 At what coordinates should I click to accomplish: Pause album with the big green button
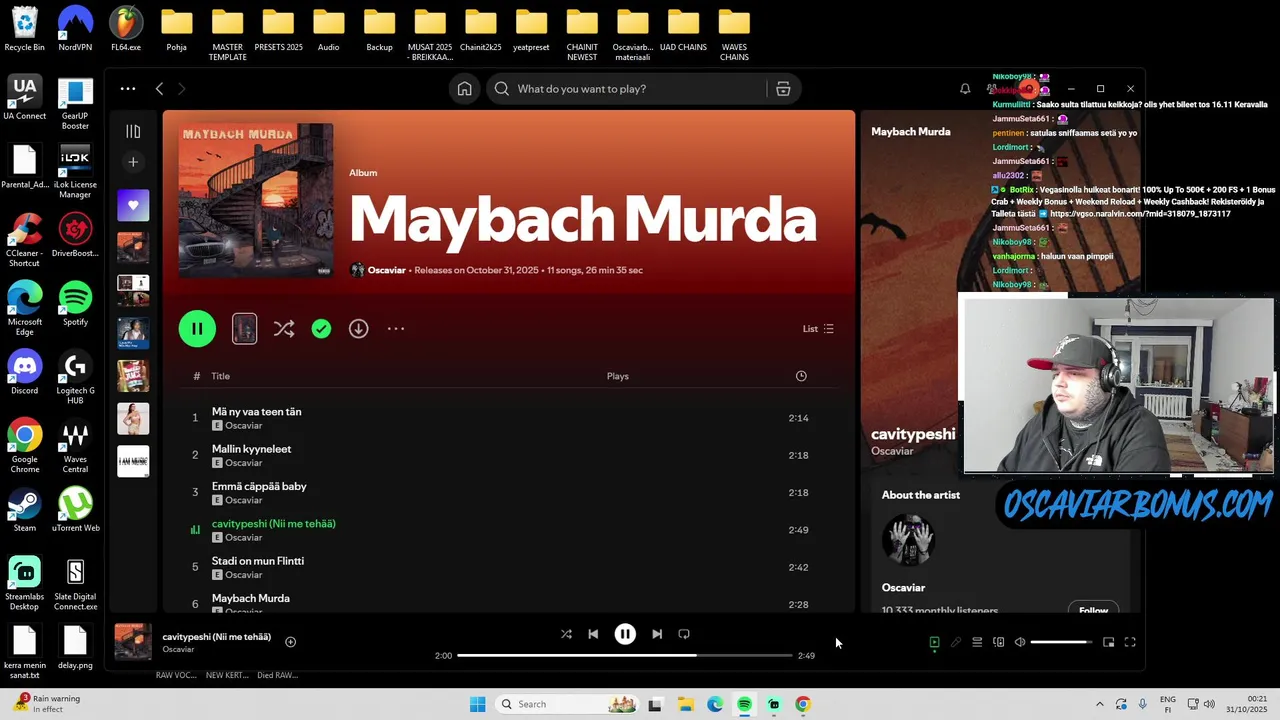click(x=197, y=329)
